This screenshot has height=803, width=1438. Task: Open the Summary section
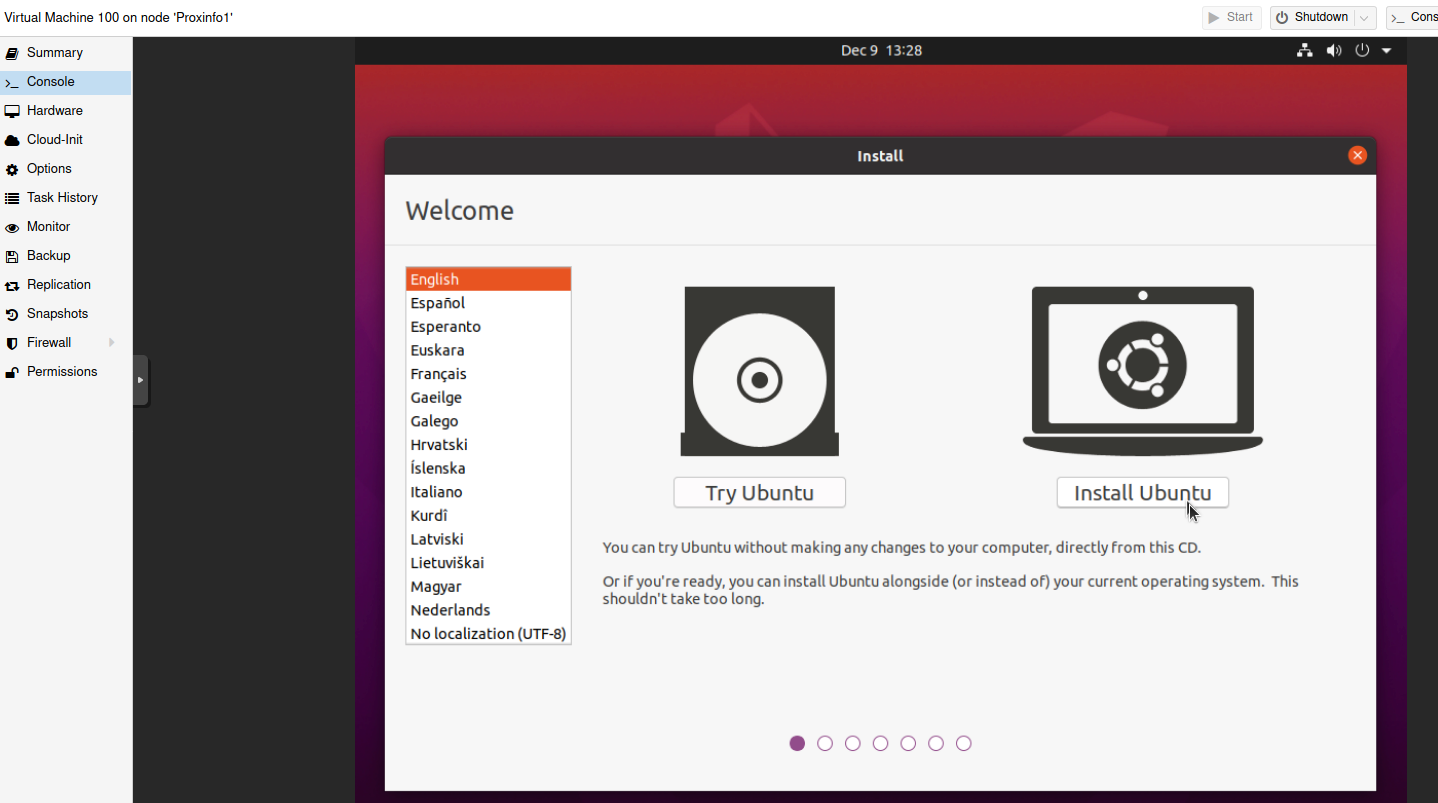point(65,53)
